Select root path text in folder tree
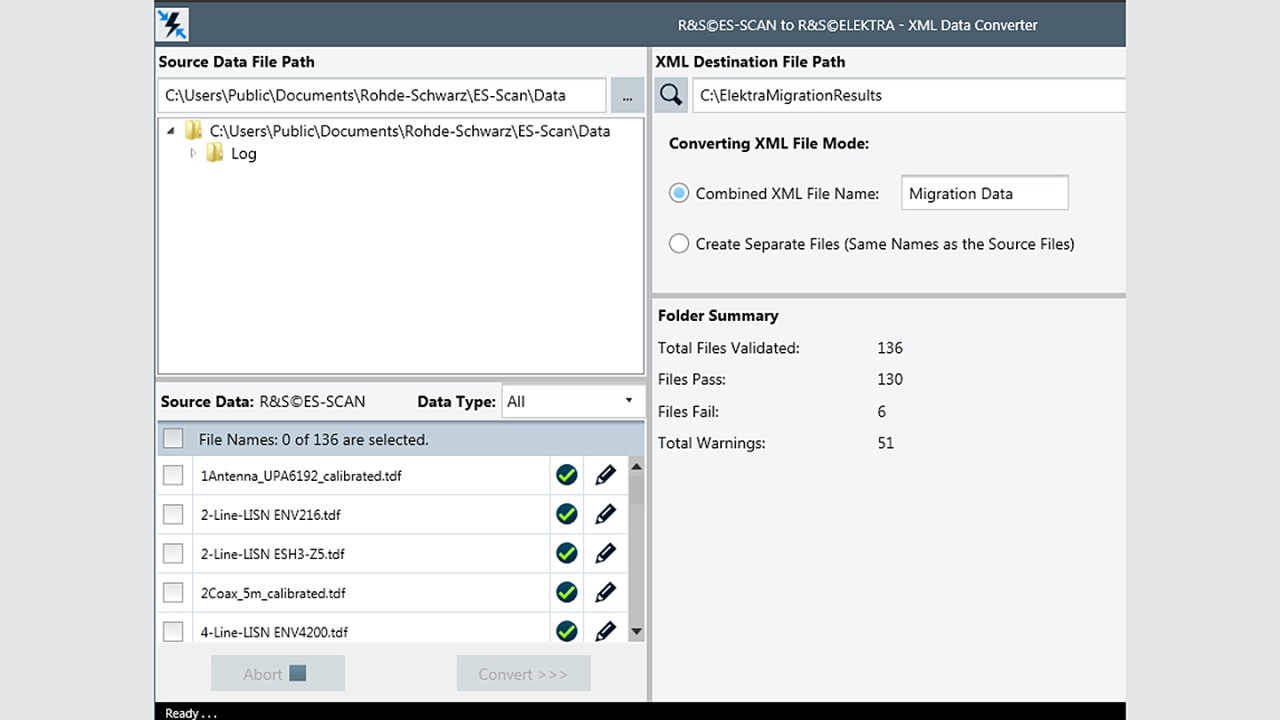1280x720 pixels. (x=410, y=130)
